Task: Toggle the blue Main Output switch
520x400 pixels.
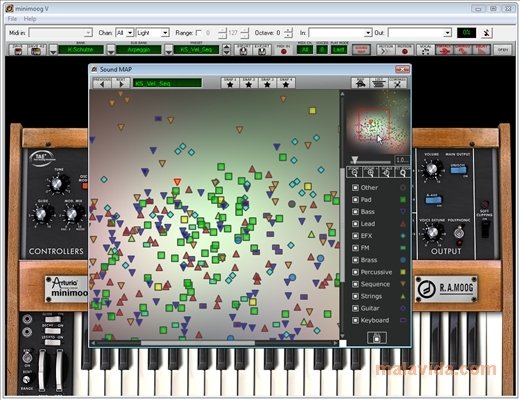Action: click(x=459, y=169)
